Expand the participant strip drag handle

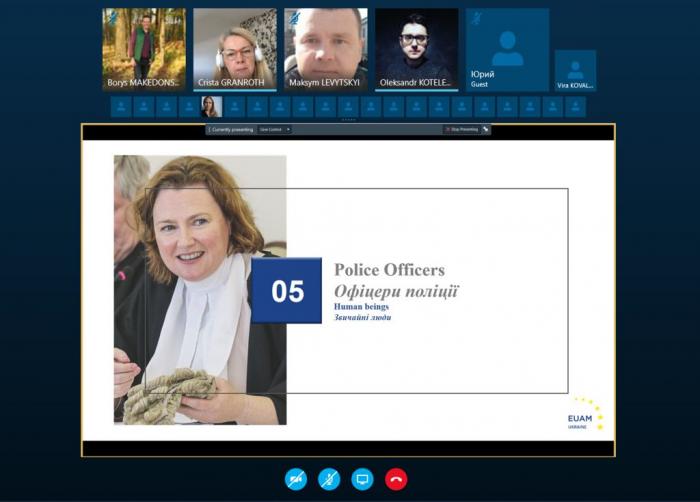coord(348,120)
